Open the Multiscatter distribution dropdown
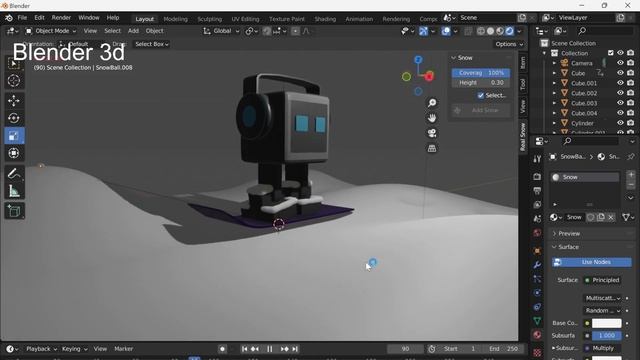The width and height of the screenshot is (640, 360). click(603, 298)
